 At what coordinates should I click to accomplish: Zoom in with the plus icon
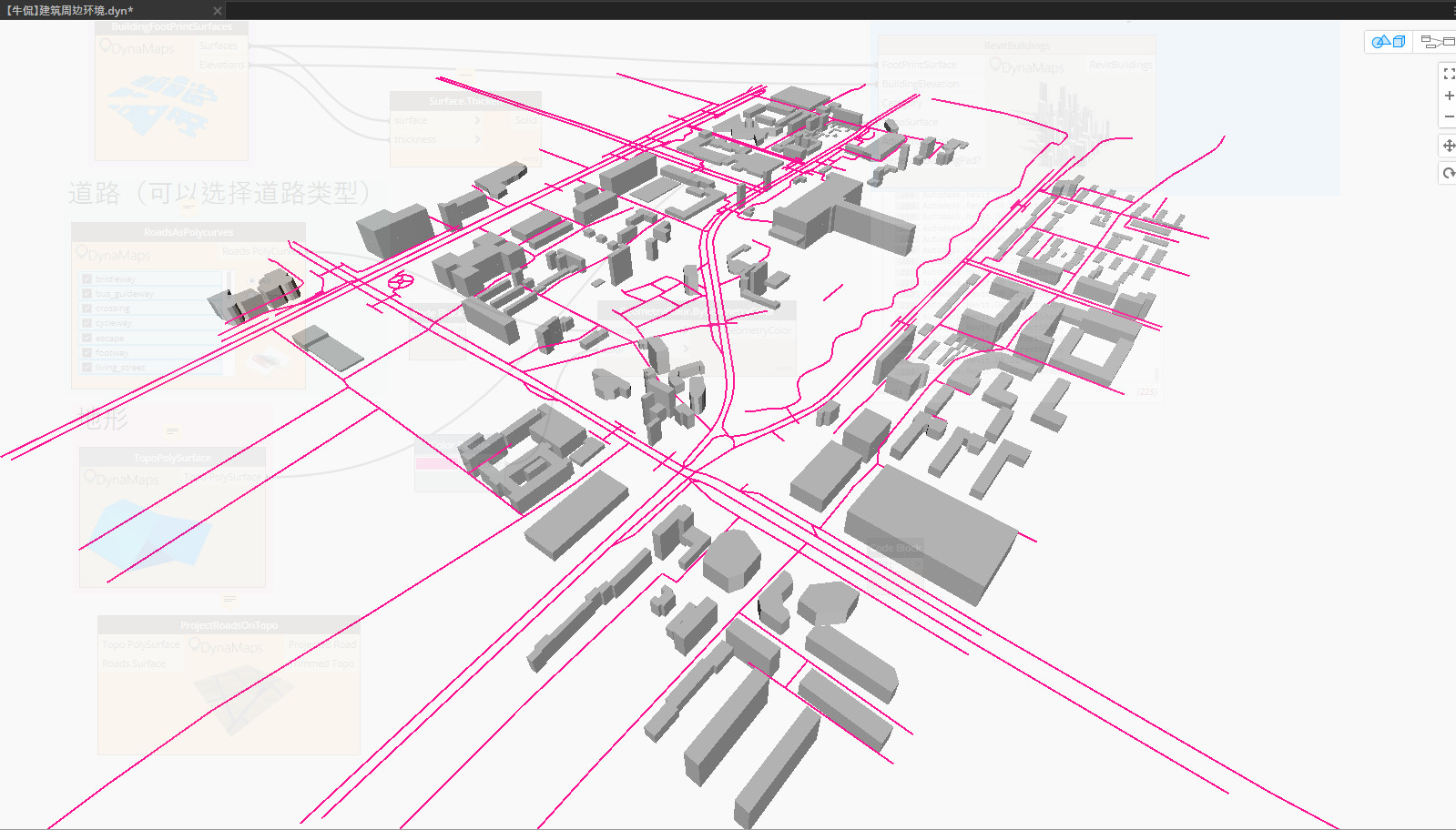click(x=1449, y=96)
